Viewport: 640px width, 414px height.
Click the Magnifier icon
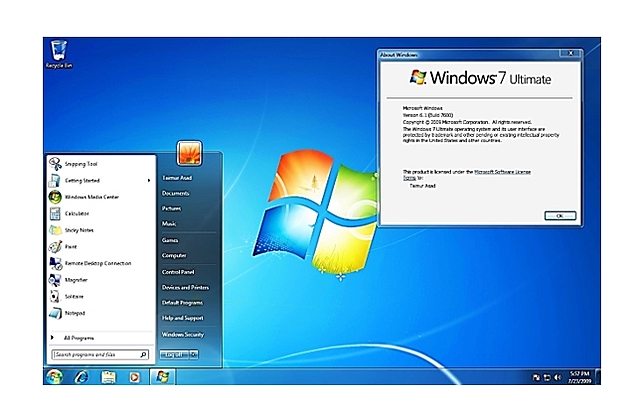[x=55, y=280]
